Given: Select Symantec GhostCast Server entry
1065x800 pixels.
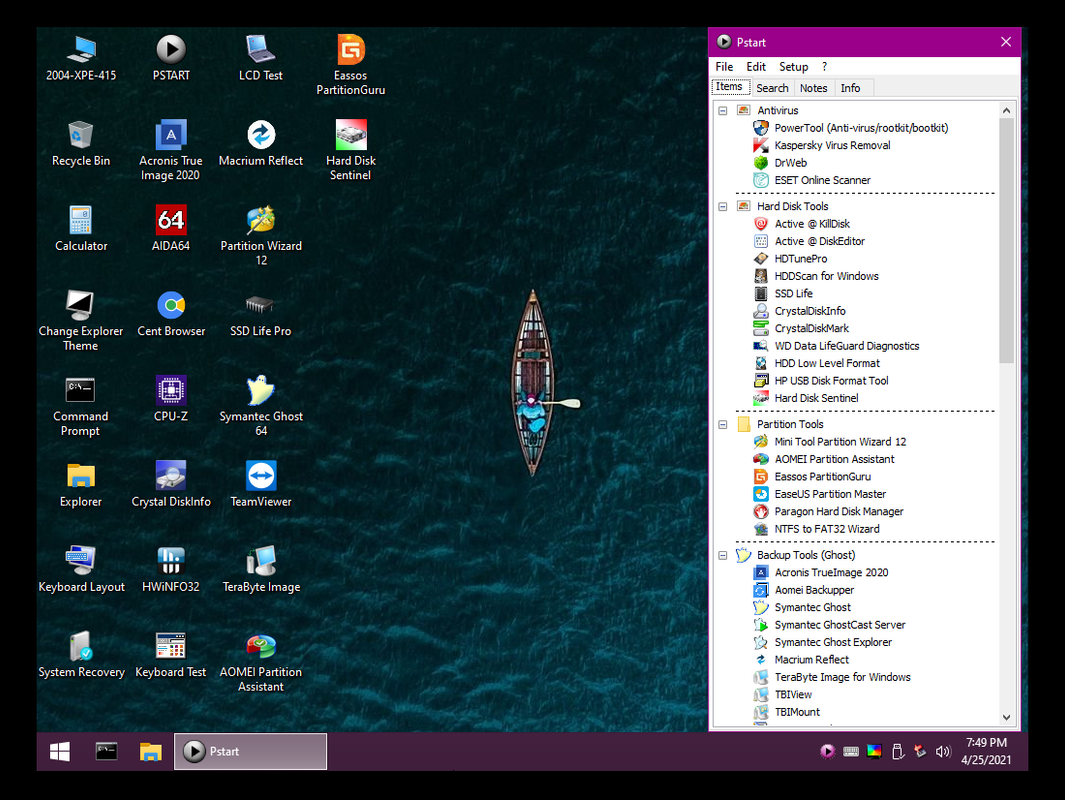Looking at the screenshot, I should point(840,625).
